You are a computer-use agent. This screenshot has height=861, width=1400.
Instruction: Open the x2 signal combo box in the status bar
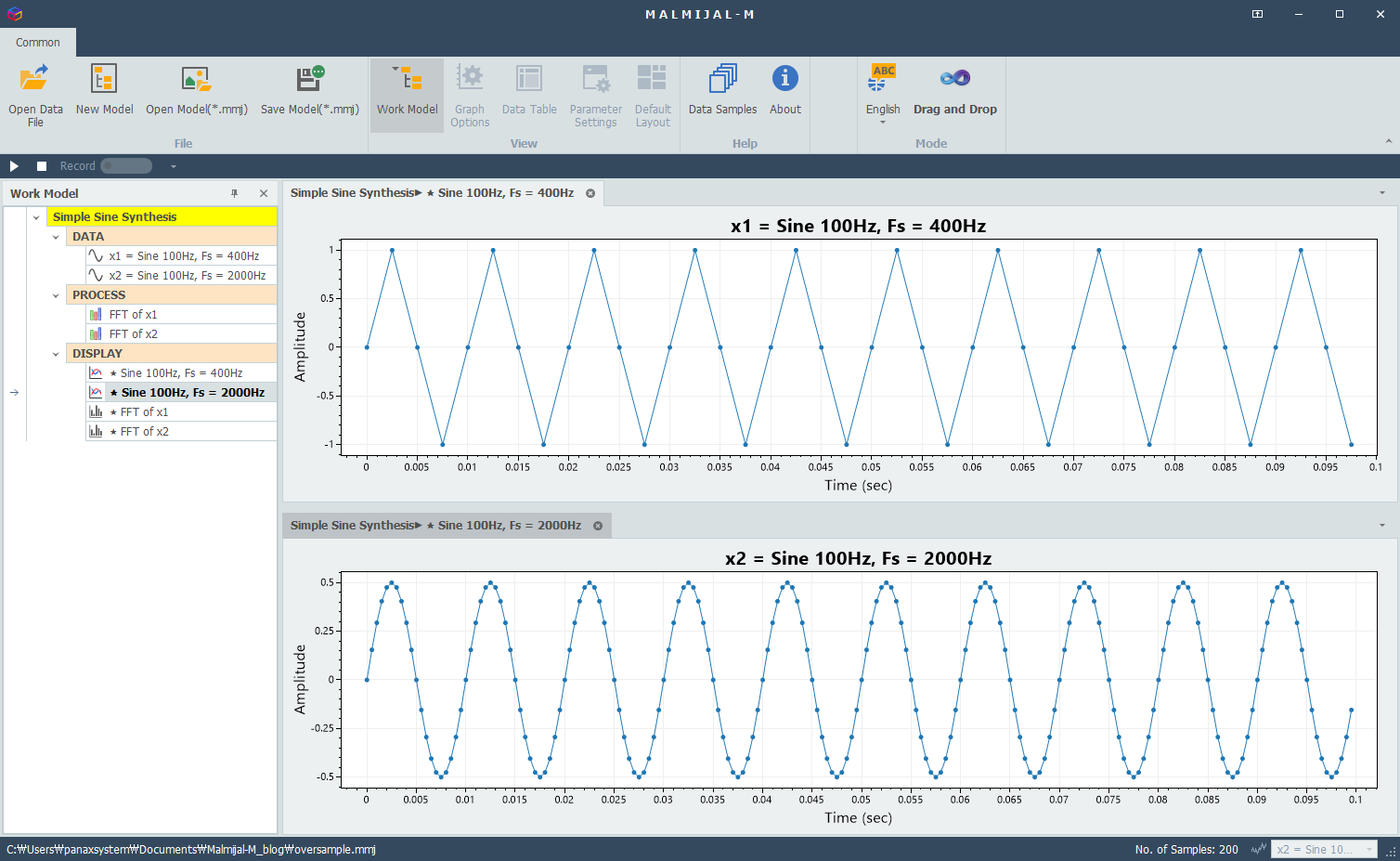[1324, 849]
